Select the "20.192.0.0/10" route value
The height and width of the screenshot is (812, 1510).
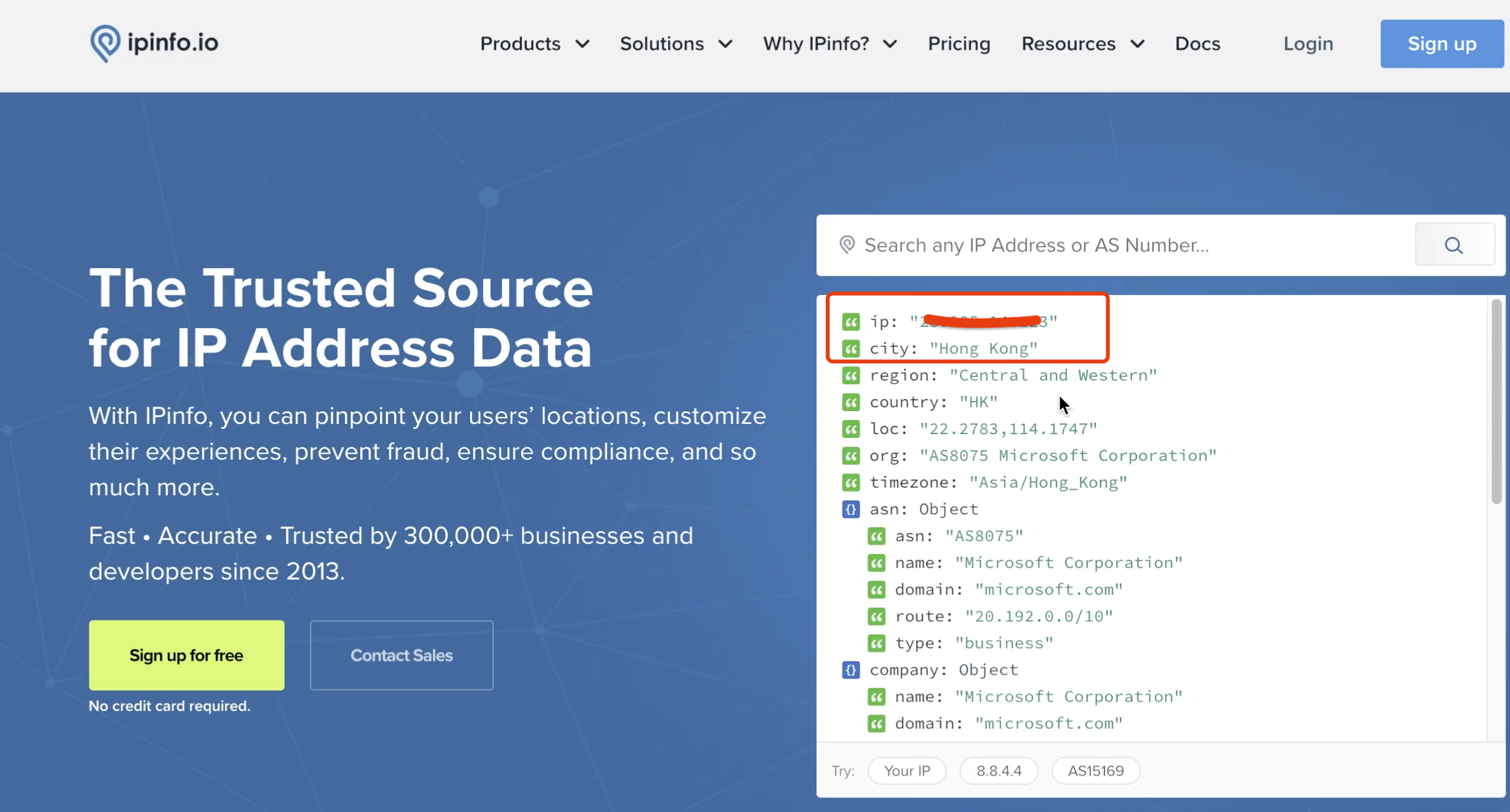pyautogui.click(x=1039, y=617)
